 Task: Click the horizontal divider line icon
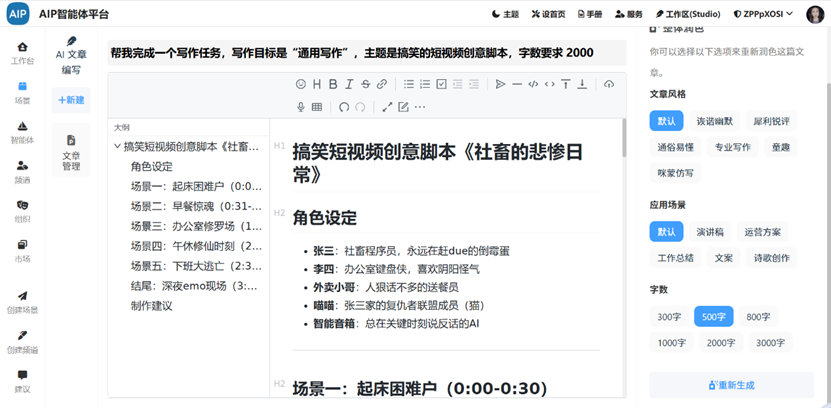pyautogui.click(x=517, y=84)
